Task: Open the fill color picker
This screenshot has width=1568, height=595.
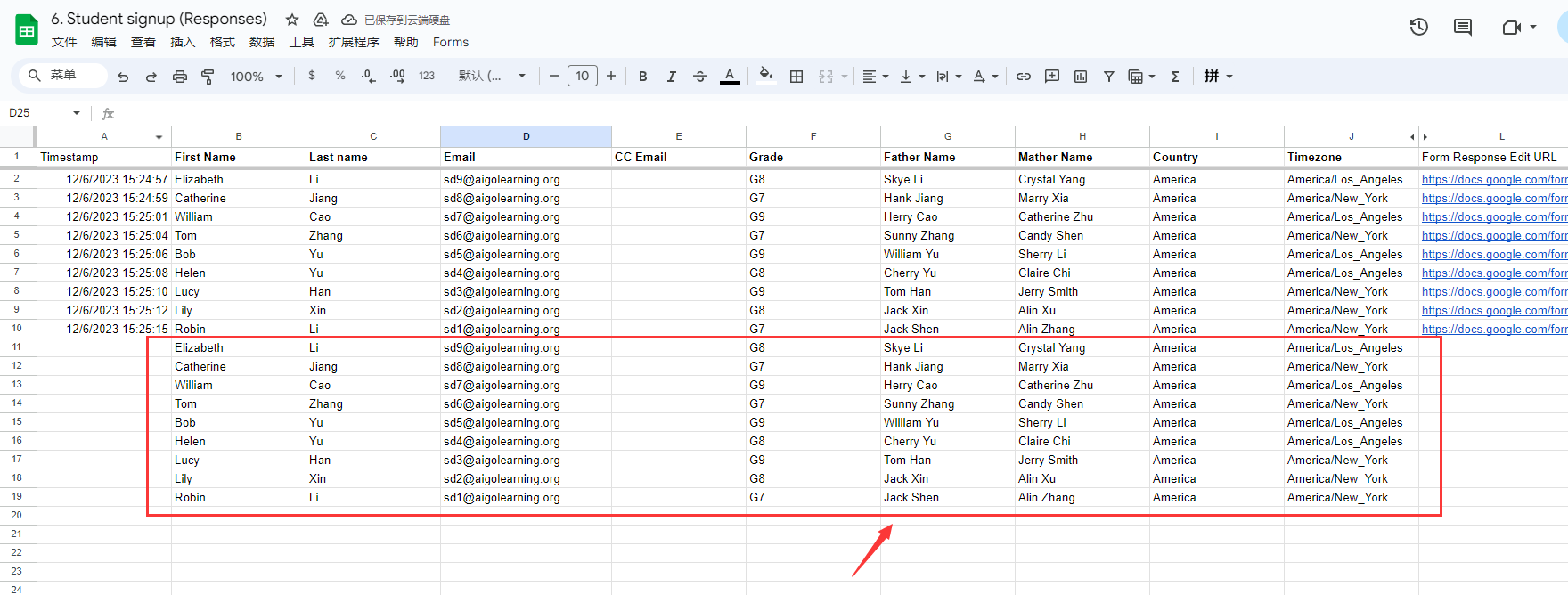Action: point(765,77)
